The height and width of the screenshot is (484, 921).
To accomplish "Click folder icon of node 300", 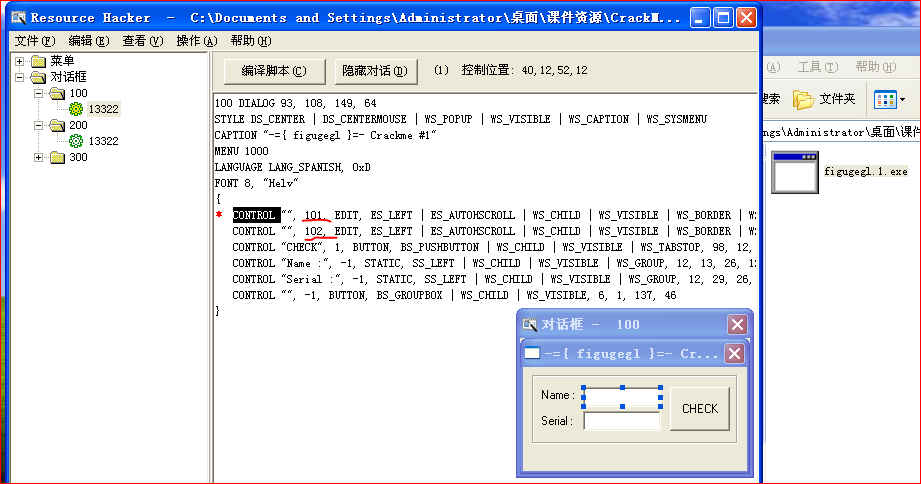I will (x=57, y=157).
